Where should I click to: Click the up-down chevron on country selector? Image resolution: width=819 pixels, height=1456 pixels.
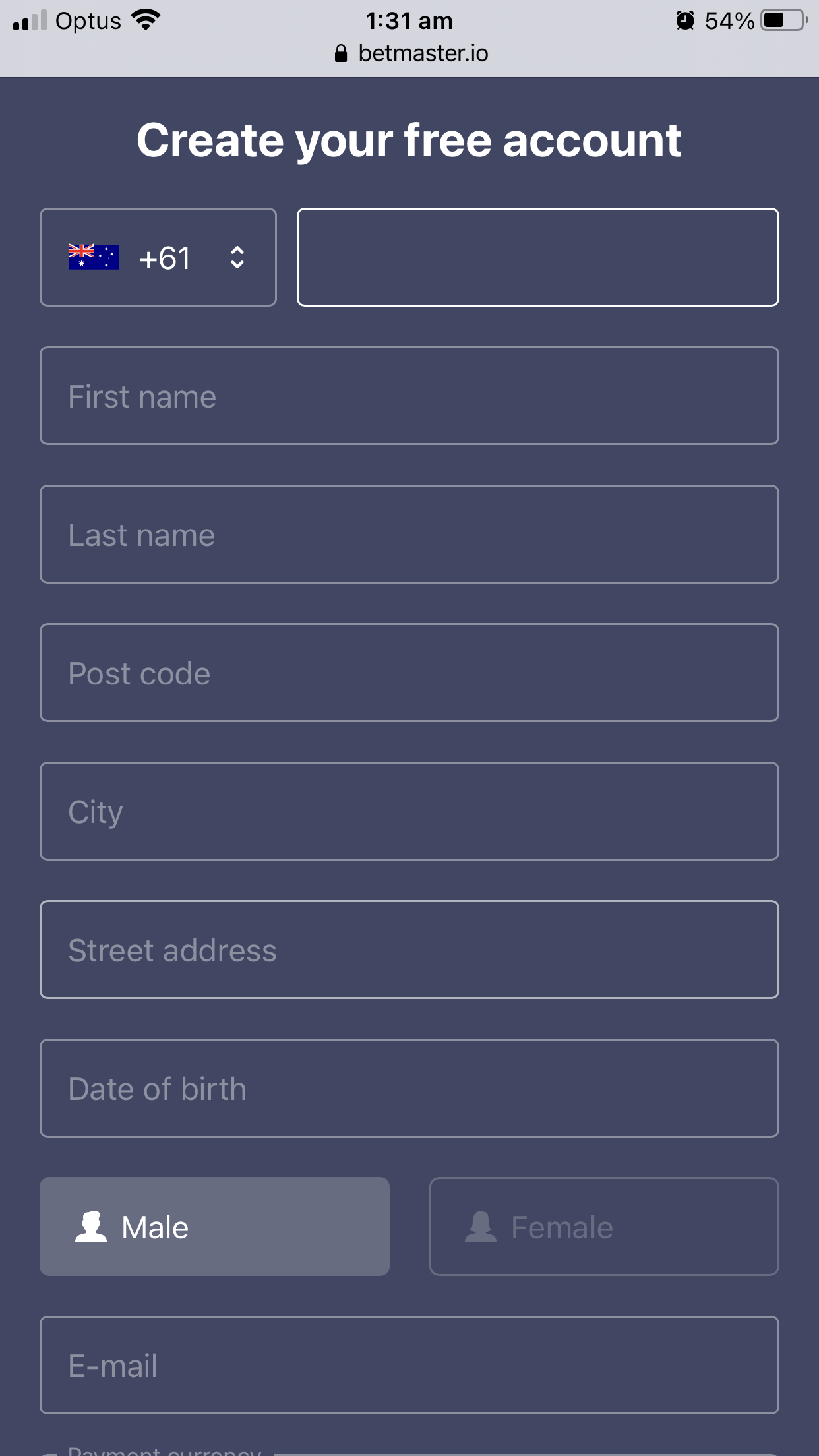(237, 257)
